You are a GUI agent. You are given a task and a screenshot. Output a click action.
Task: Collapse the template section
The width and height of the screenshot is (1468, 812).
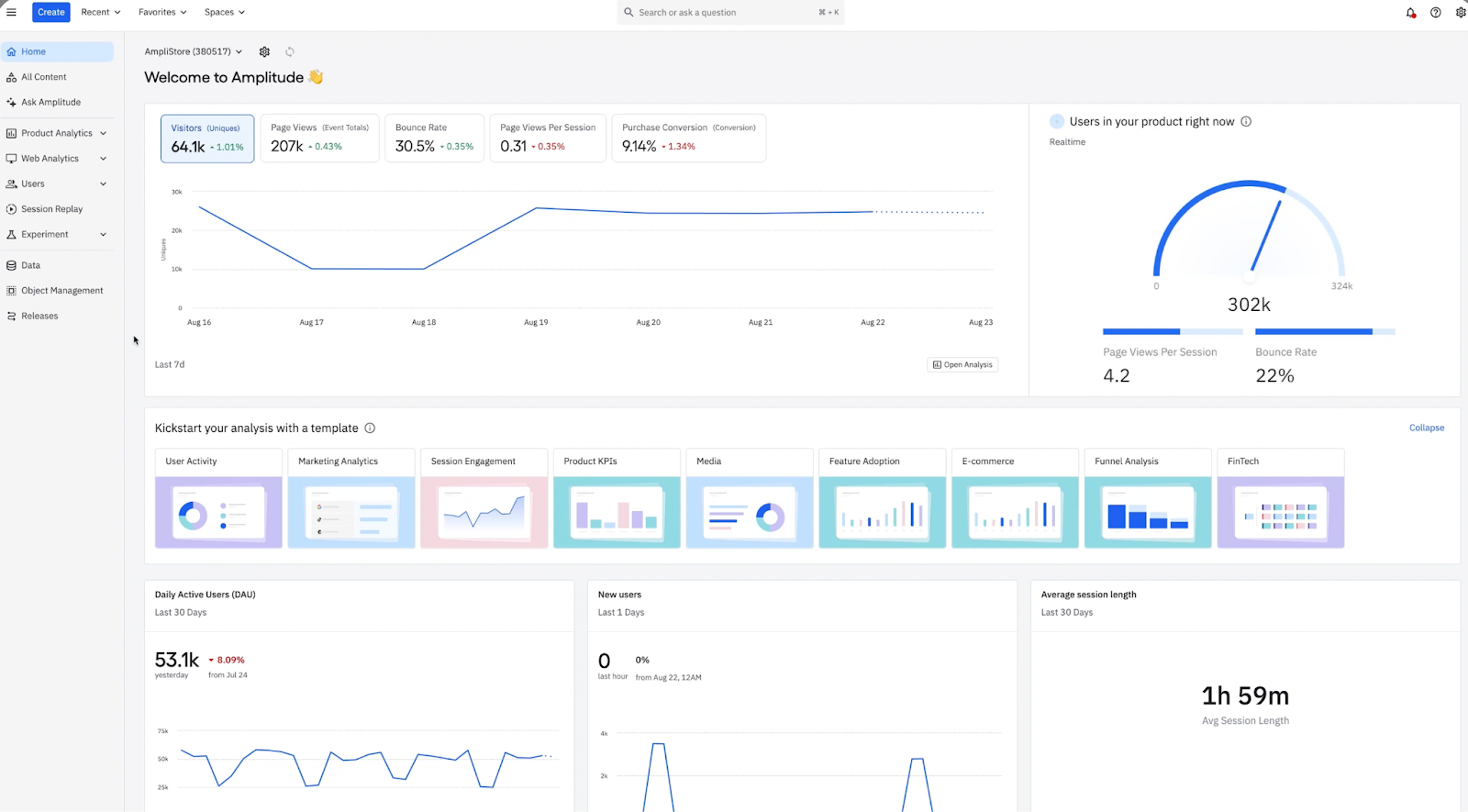(x=1427, y=428)
